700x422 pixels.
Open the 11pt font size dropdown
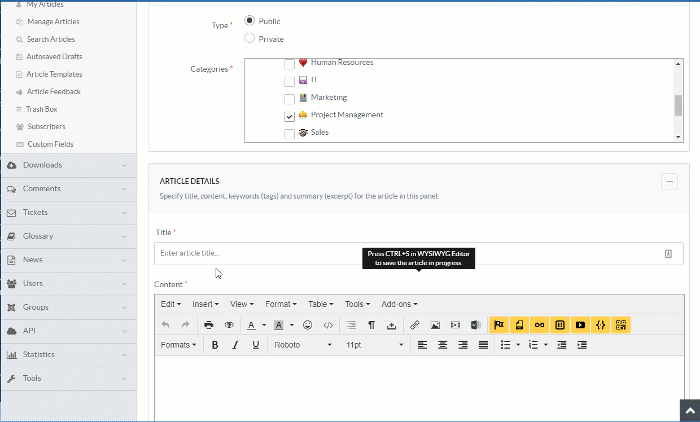coord(375,345)
